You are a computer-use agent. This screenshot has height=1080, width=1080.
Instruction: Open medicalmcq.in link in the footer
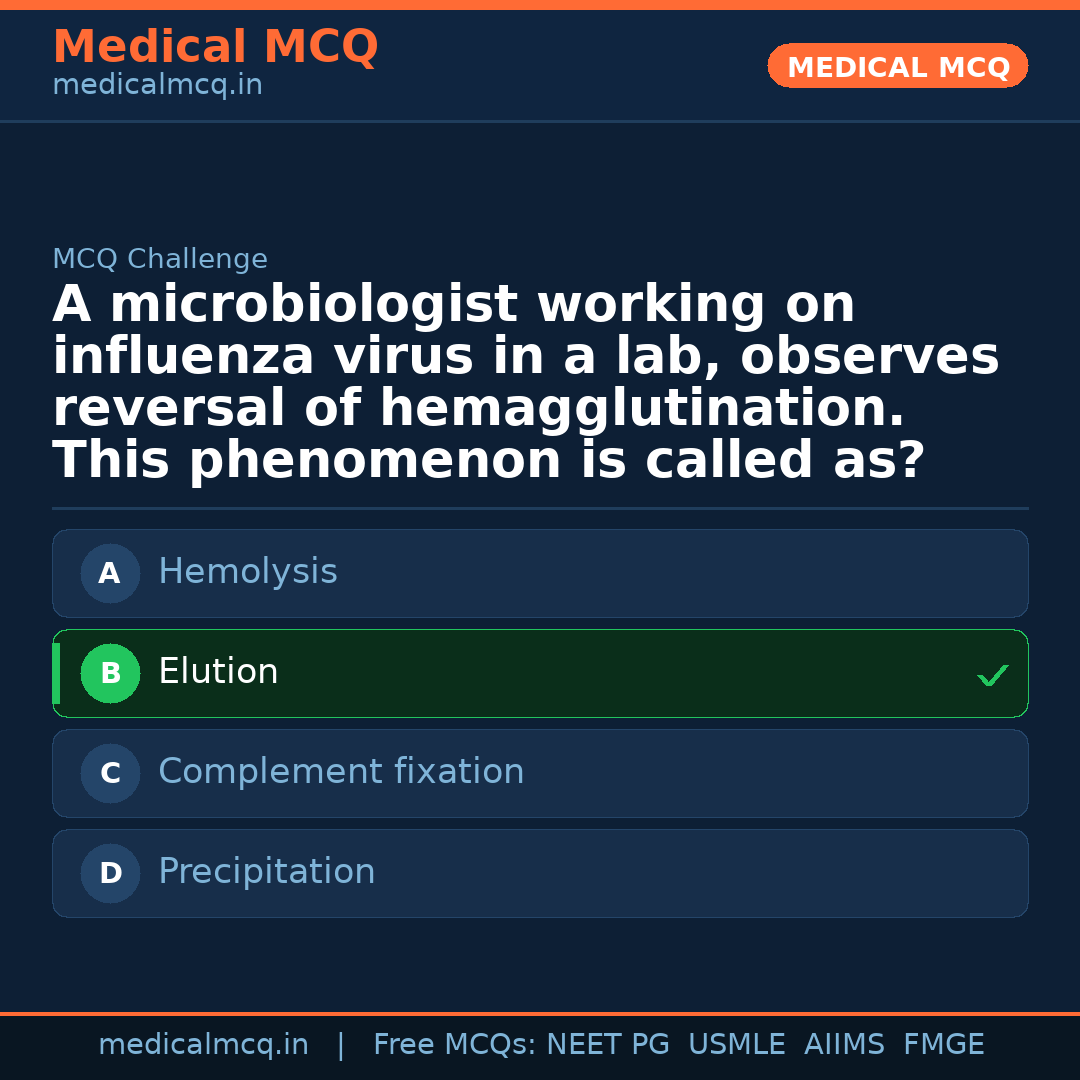pos(203,1045)
